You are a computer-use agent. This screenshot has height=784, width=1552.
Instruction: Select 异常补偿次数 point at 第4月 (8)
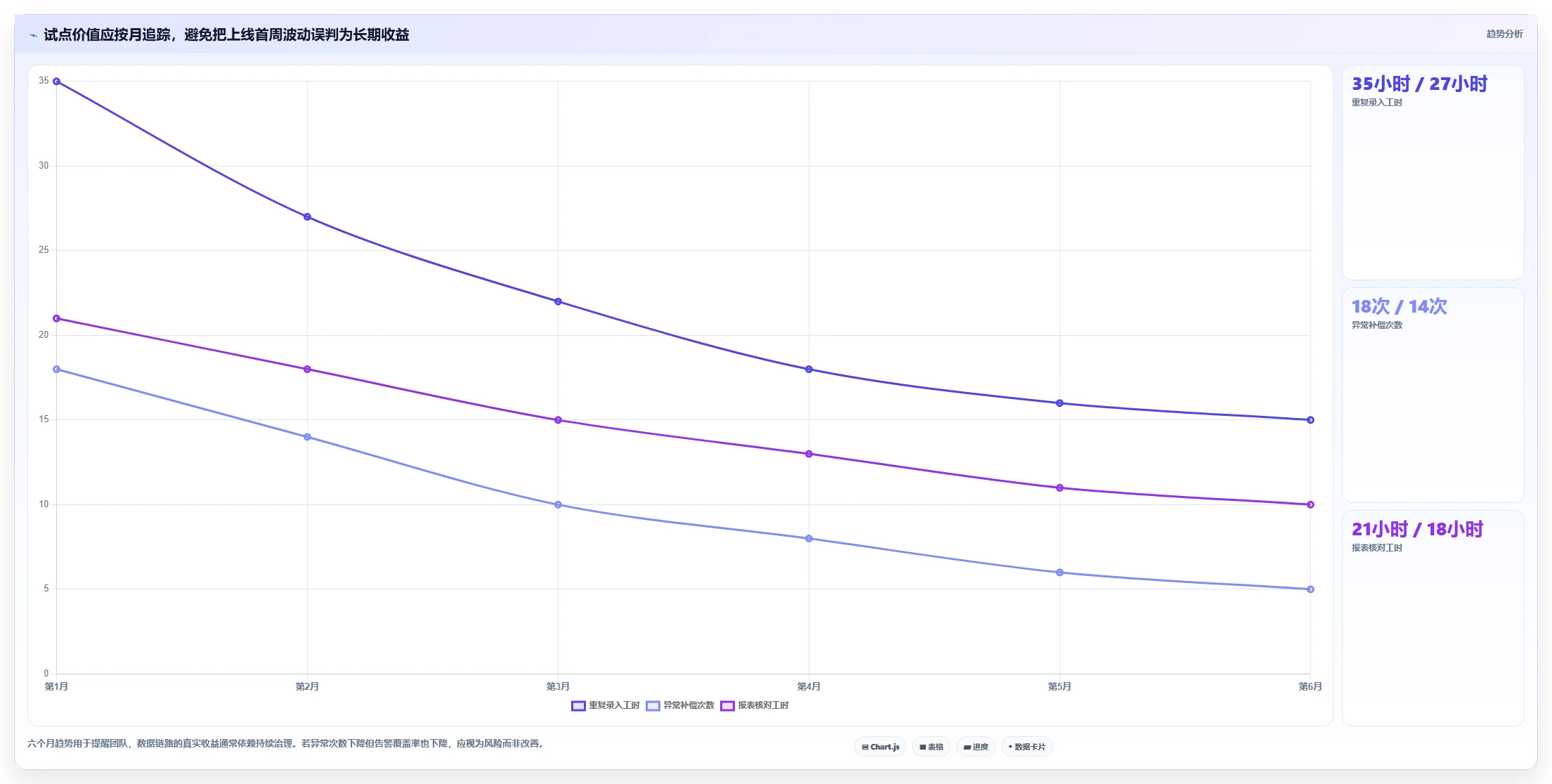(x=809, y=539)
